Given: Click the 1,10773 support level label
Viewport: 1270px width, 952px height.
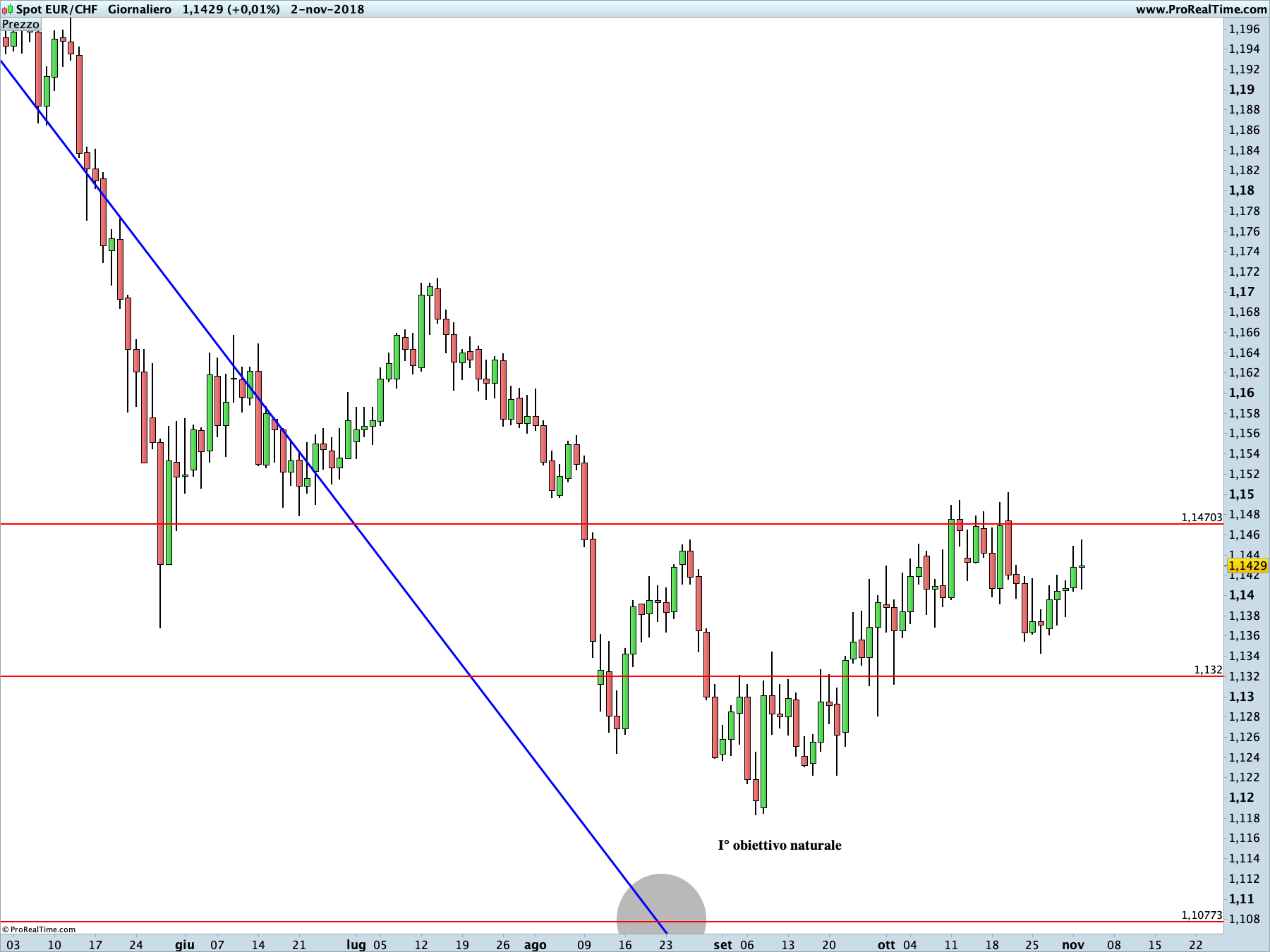Looking at the screenshot, I should 1202,915.
